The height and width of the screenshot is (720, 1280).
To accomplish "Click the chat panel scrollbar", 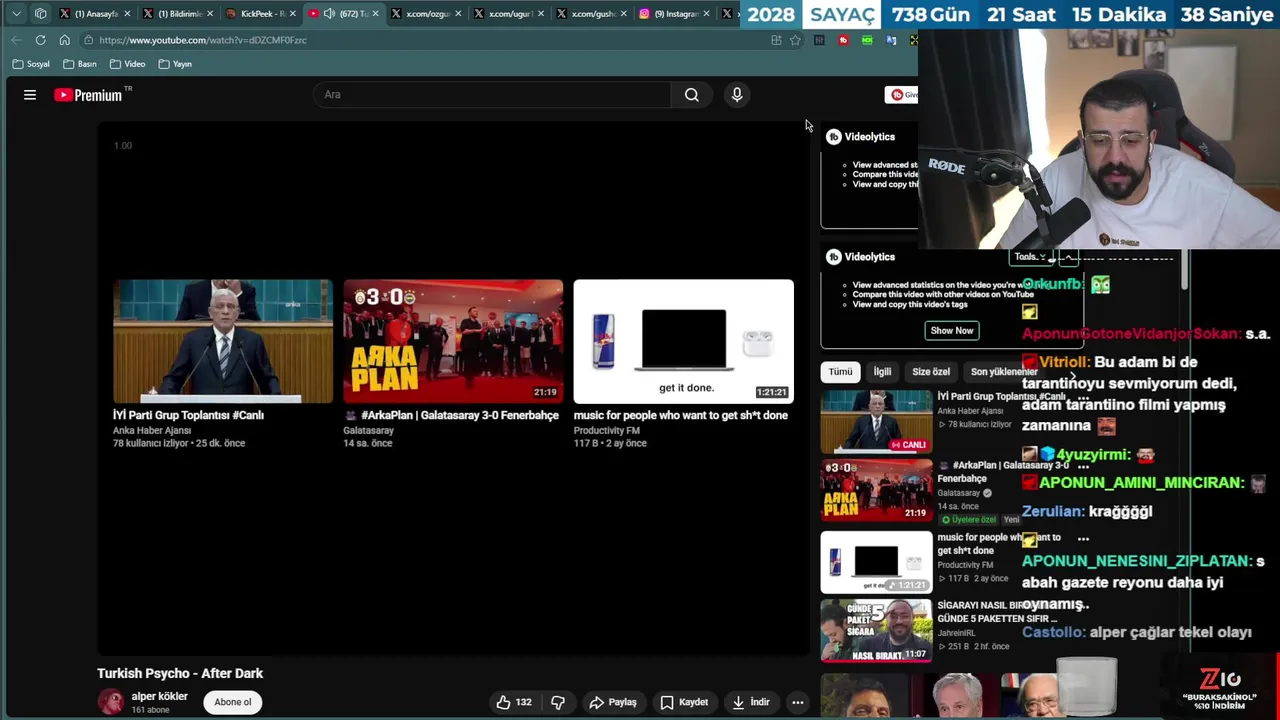I will point(1185,271).
